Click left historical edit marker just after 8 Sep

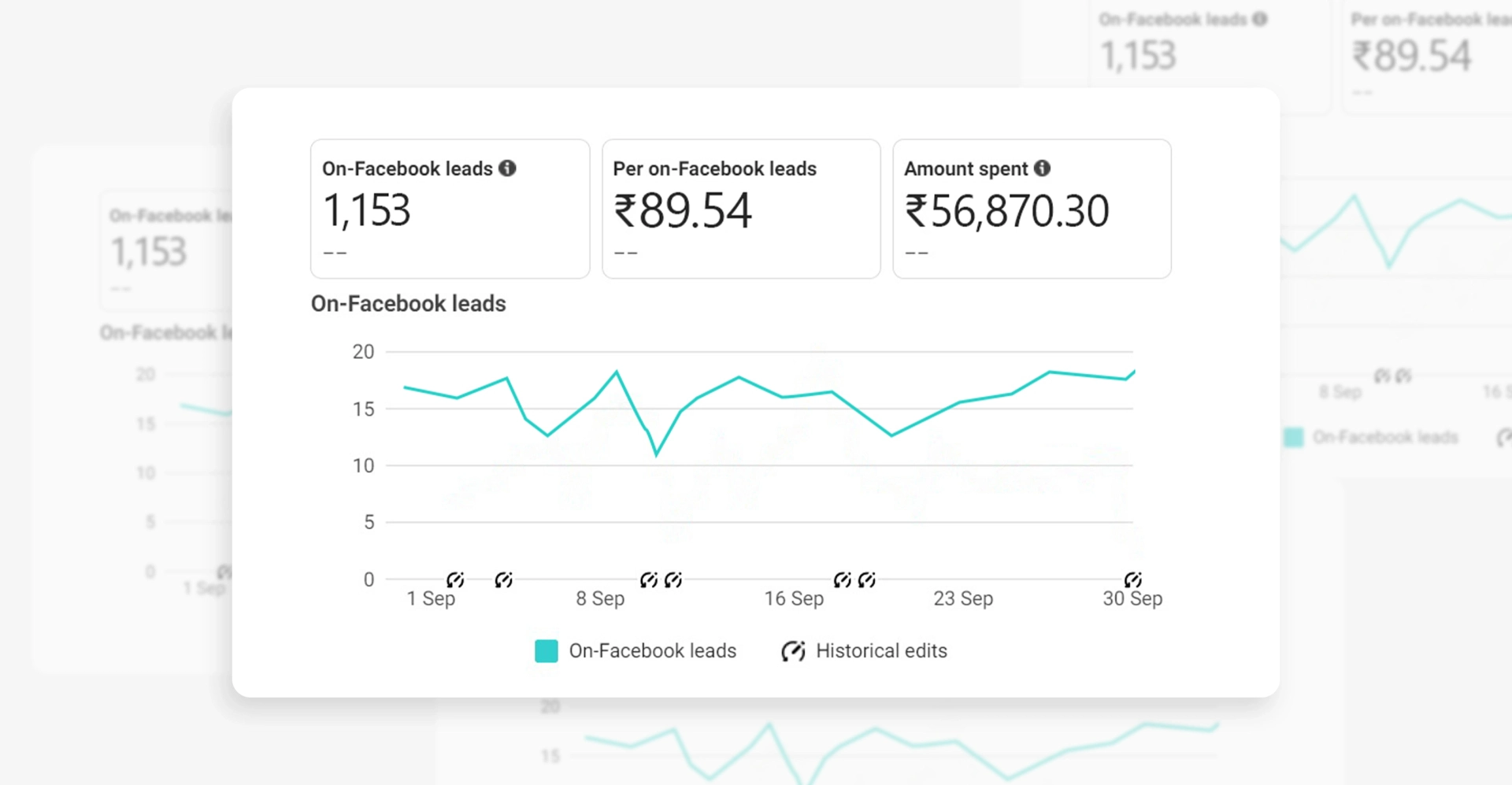[x=649, y=580]
